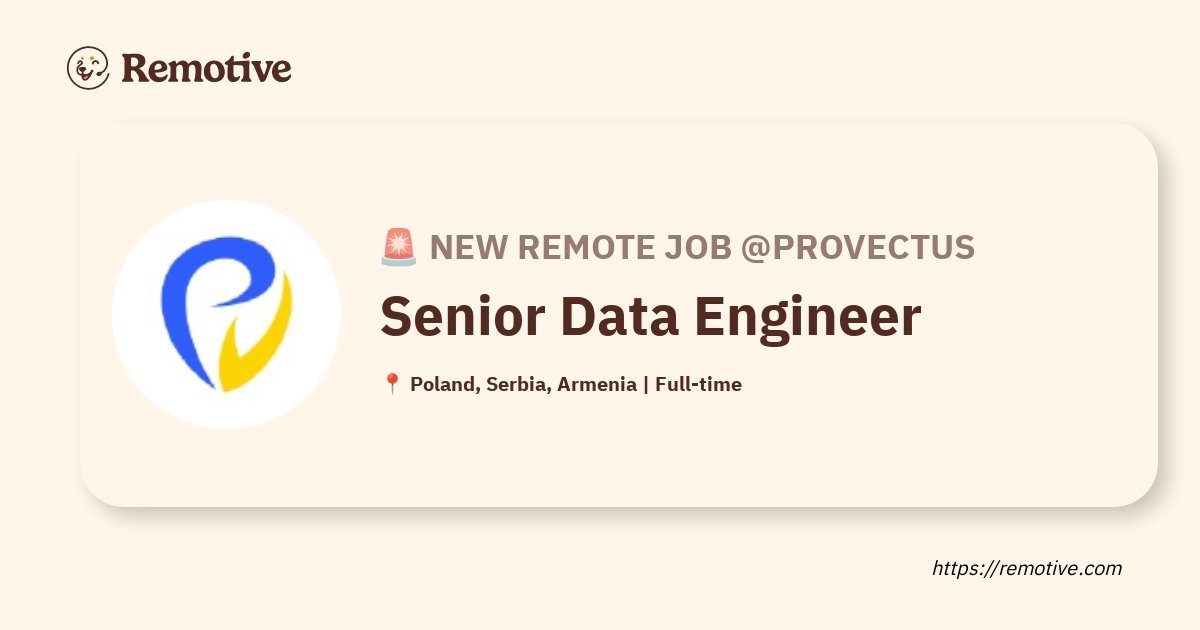The width and height of the screenshot is (1200, 630).
Task: Click the word NEW in the headline
Action: pyautogui.click(x=467, y=247)
